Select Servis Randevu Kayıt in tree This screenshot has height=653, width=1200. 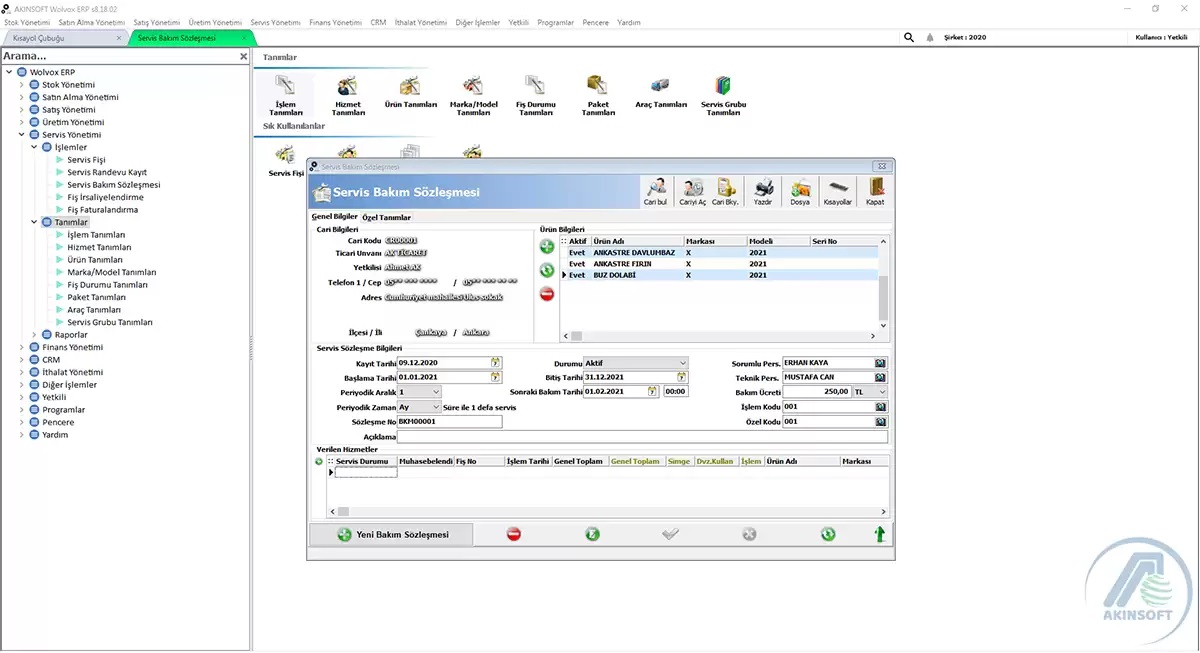click(107, 172)
